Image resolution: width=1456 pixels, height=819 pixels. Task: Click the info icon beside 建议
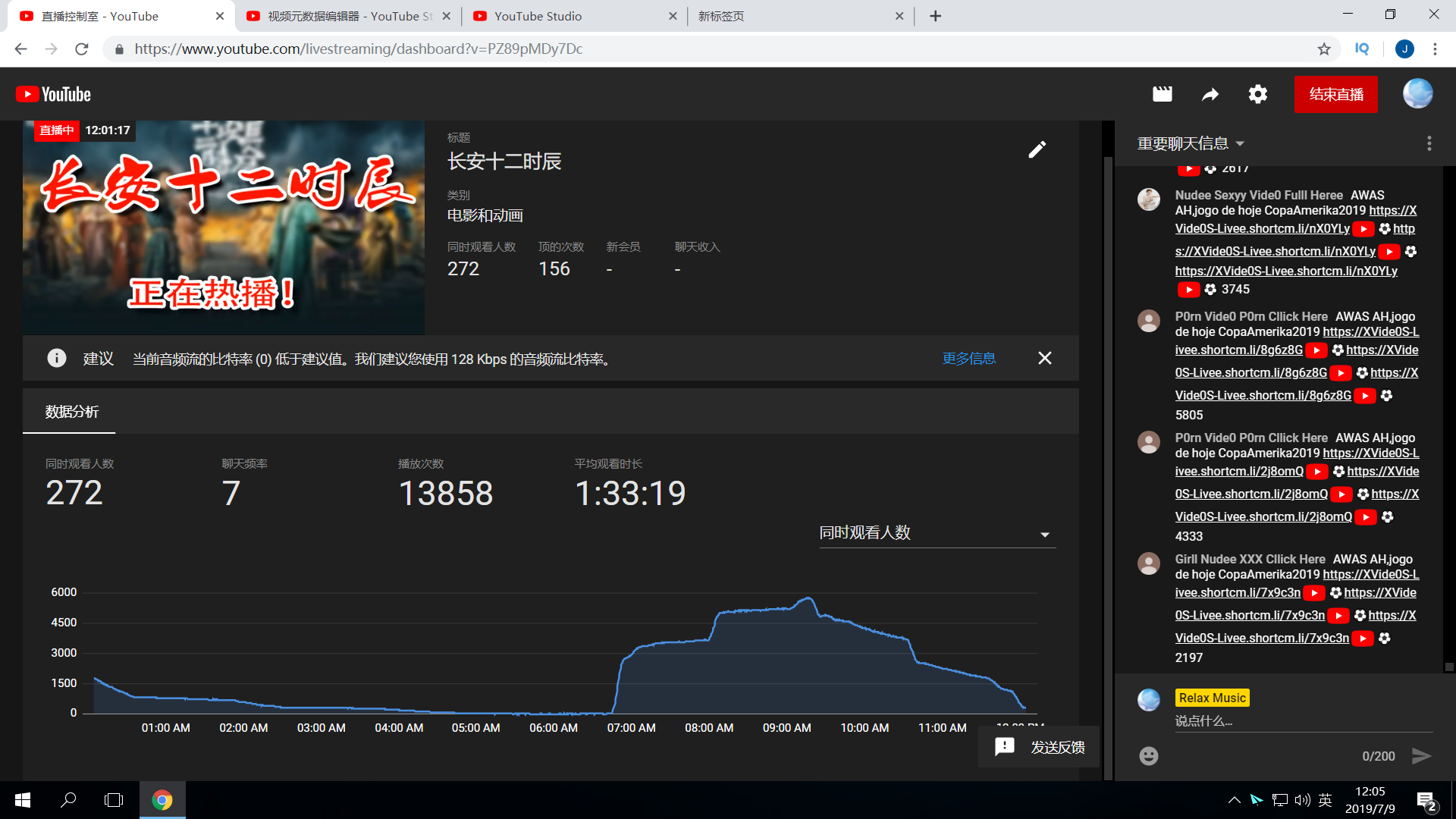coord(57,358)
